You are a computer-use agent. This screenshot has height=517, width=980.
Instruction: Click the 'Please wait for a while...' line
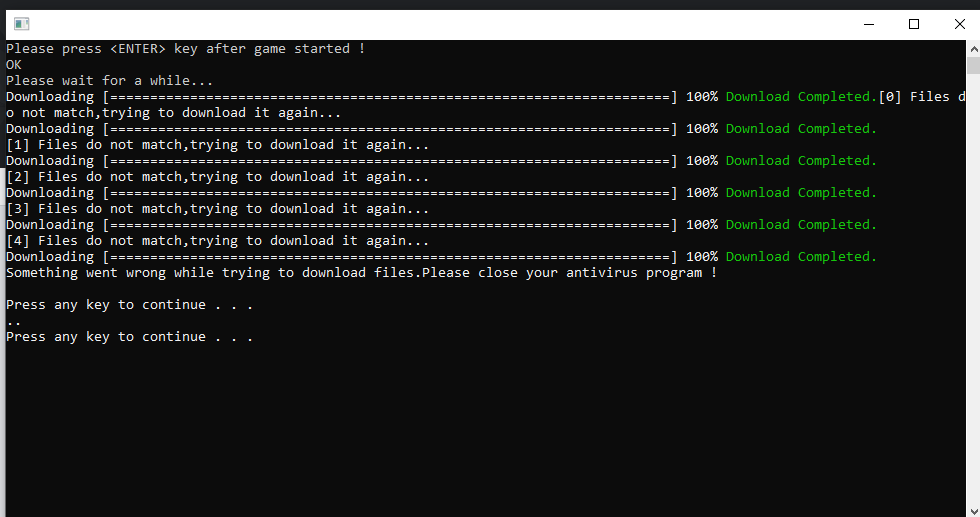109,81
